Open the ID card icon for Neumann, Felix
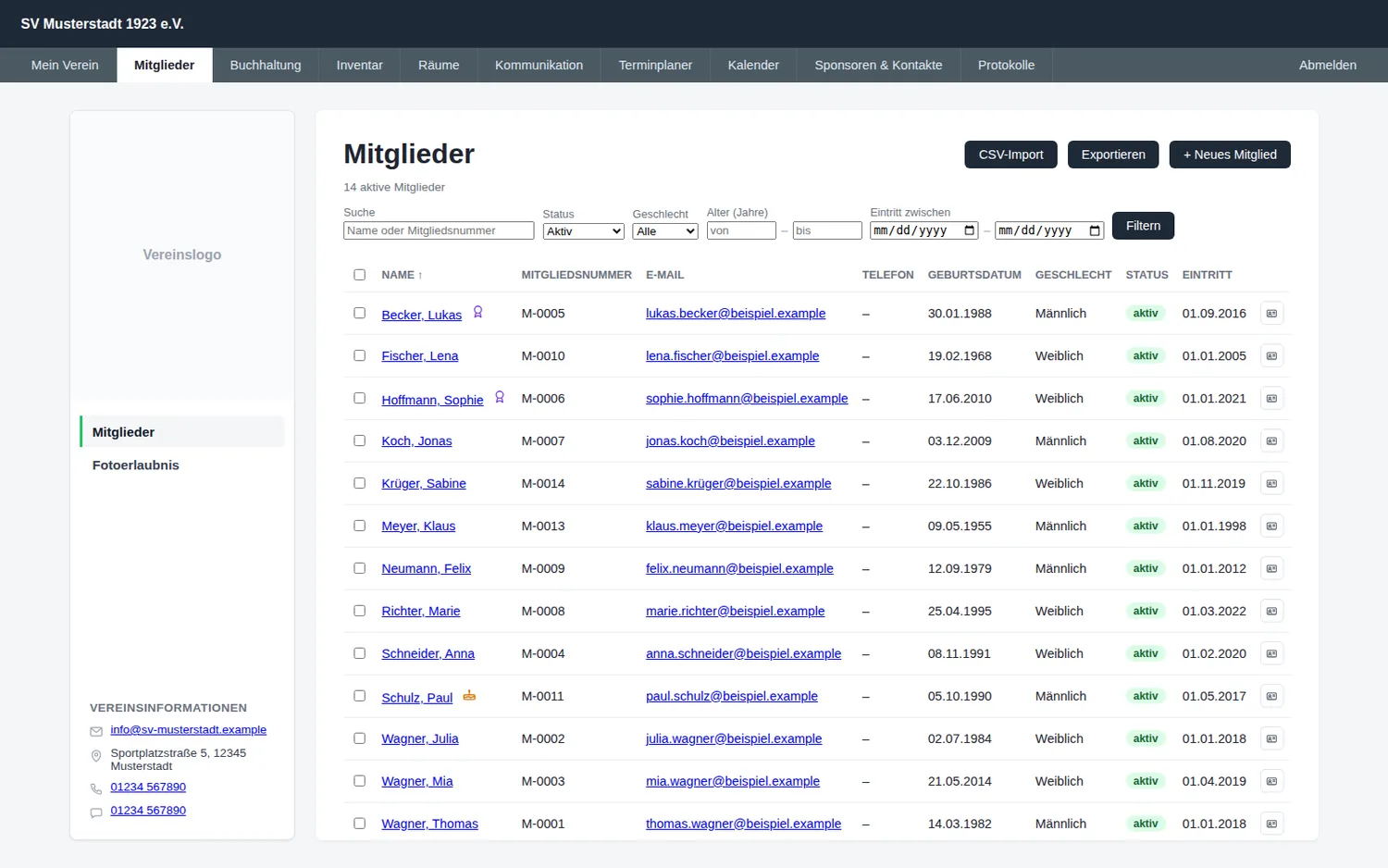The width and height of the screenshot is (1388, 868). point(1271,569)
